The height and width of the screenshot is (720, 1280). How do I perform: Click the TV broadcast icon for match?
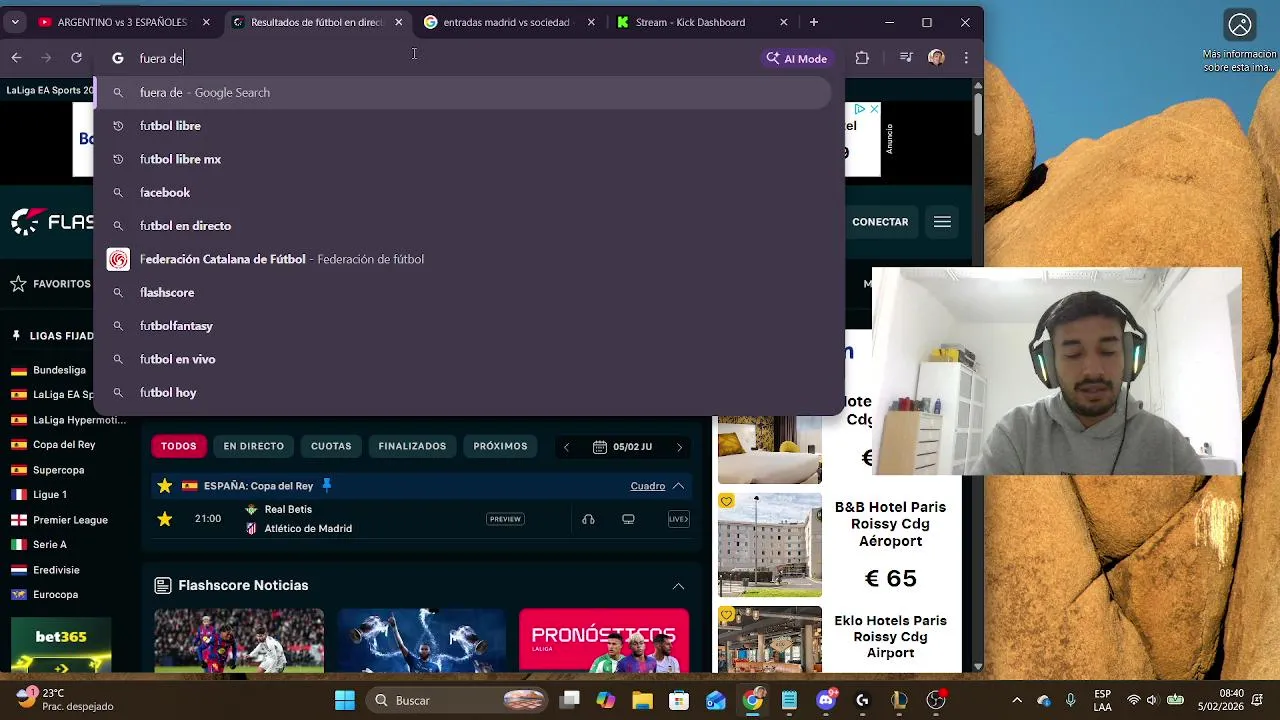click(x=628, y=519)
